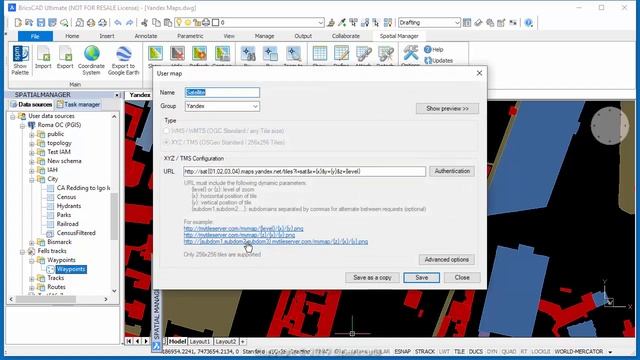Click the Export icon in ribbon
Viewport: 640px width, 360px height.
click(65, 54)
